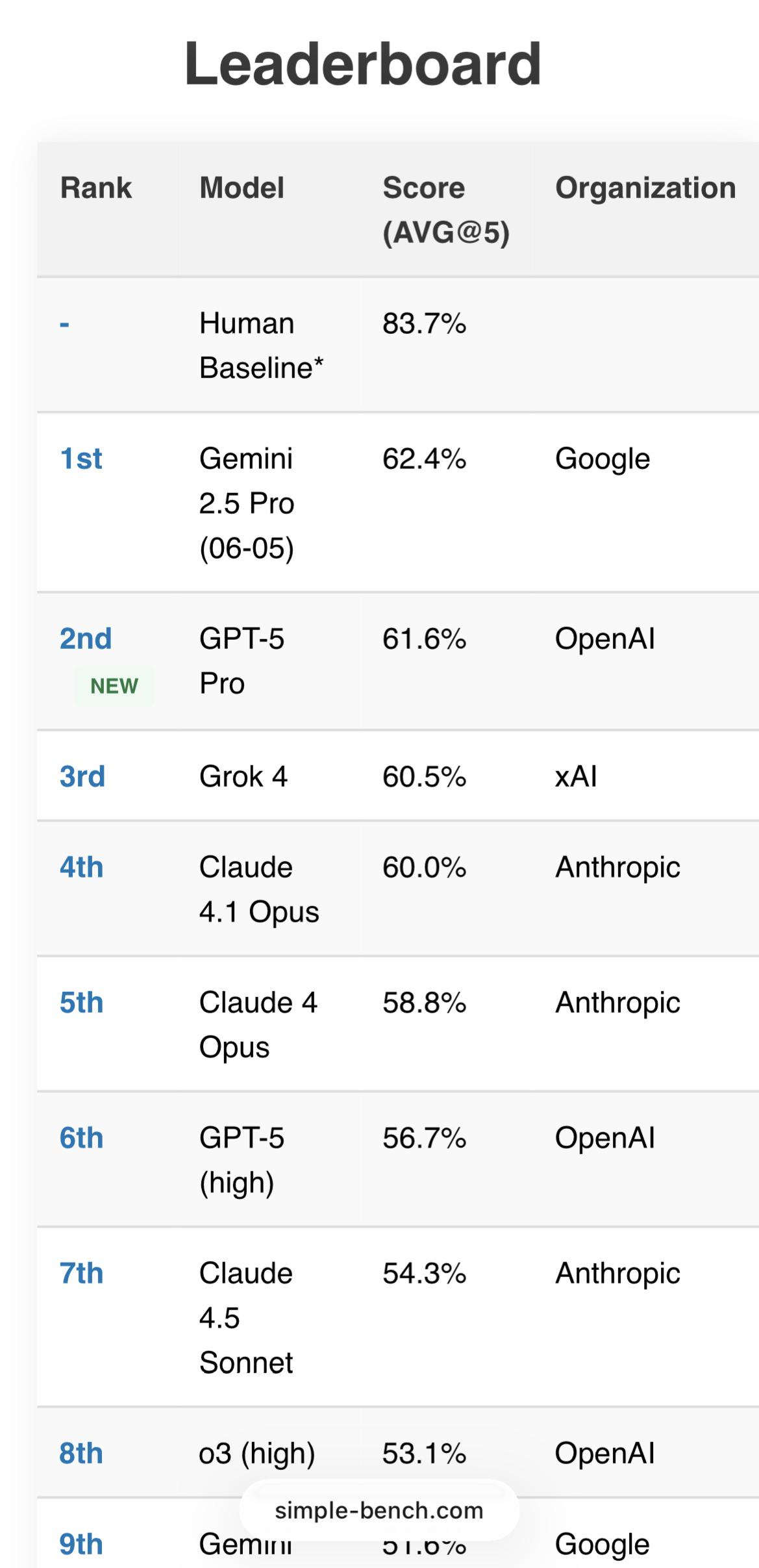Viewport: 759px width, 1568px height.
Task: Click the Organization column header
Action: click(645, 188)
